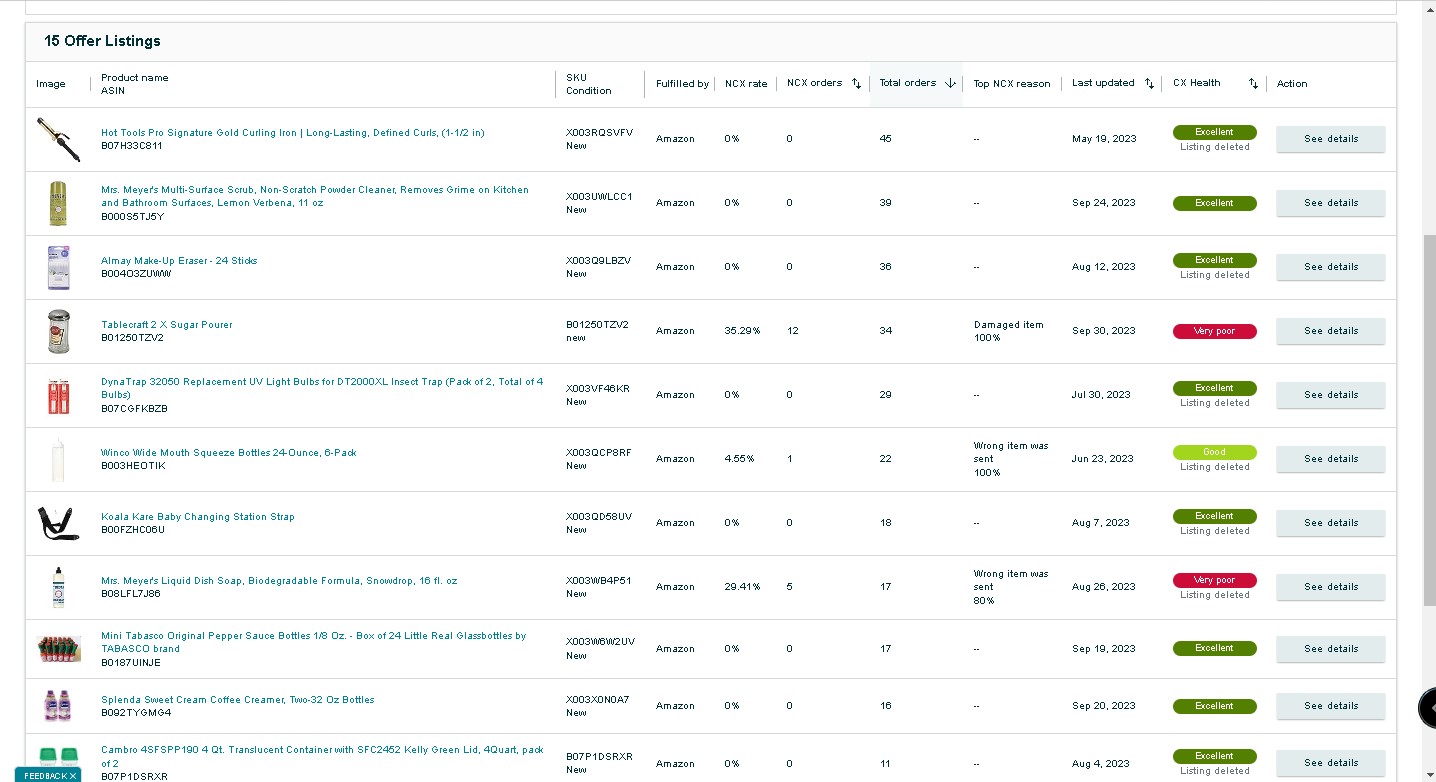Open DynaTrap Replacement Bulbs thumbnail
The height and width of the screenshot is (782, 1436).
coord(59,395)
